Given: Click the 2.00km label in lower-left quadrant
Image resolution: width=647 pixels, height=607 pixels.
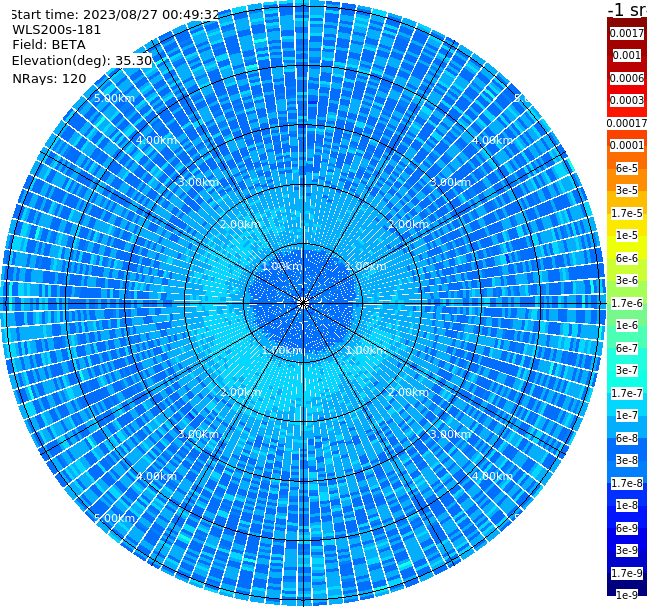Looking at the screenshot, I should (241, 392).
